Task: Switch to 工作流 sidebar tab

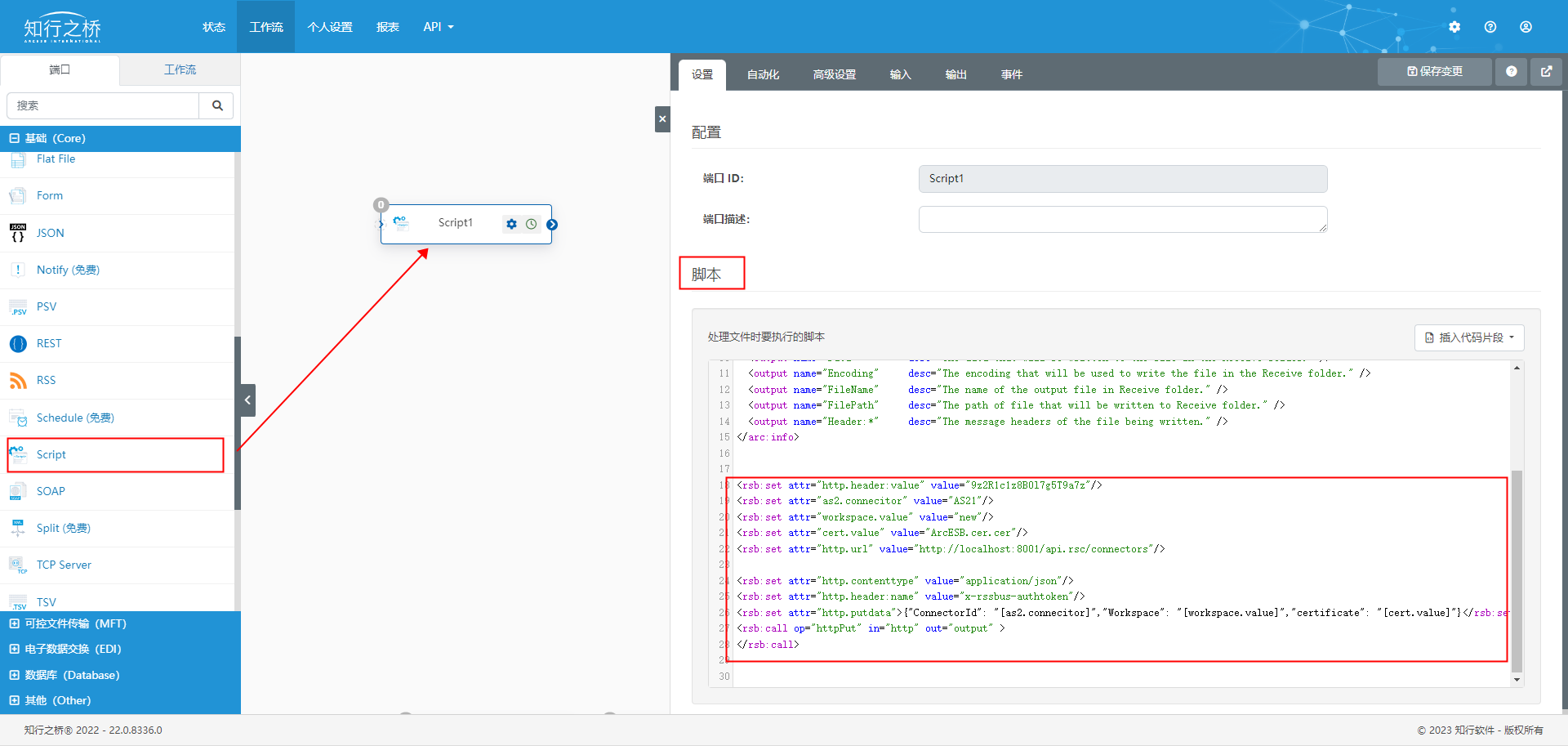Action: coord(180,69)
